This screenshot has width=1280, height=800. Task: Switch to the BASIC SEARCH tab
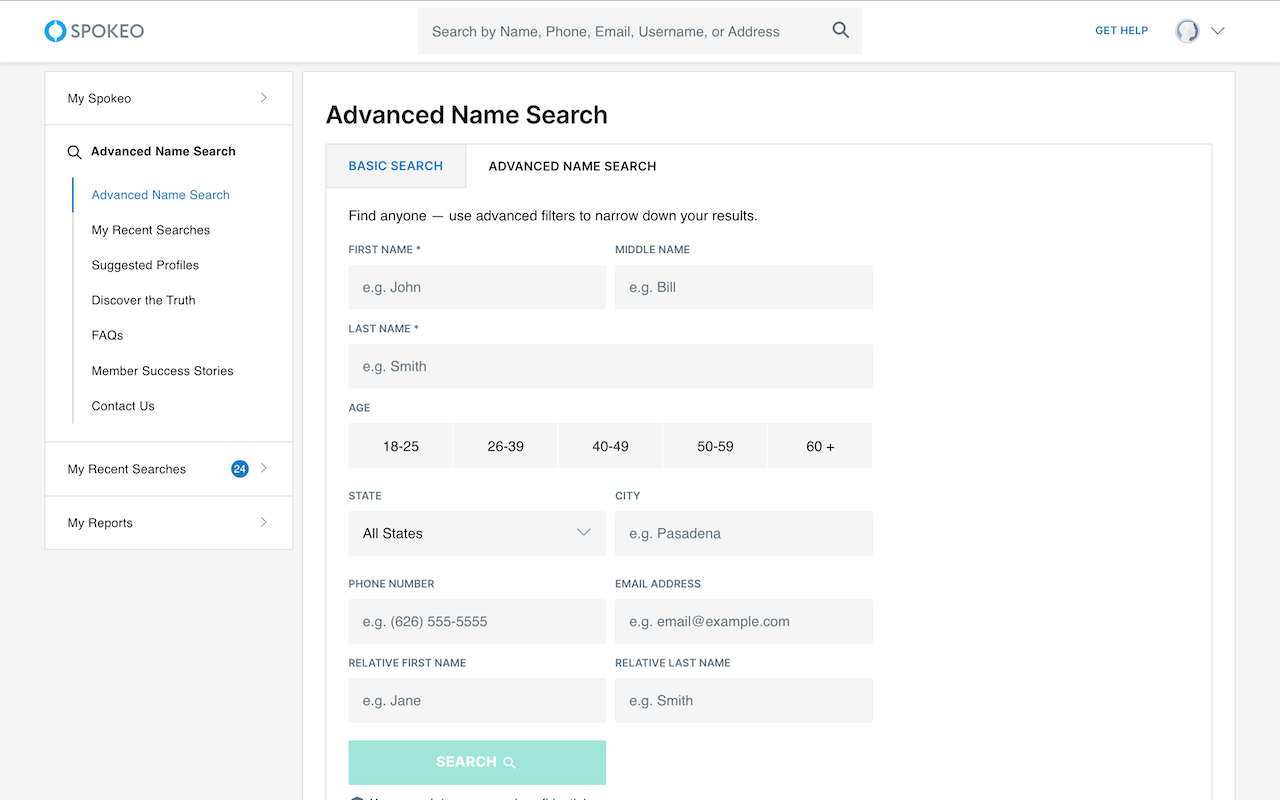395,166
